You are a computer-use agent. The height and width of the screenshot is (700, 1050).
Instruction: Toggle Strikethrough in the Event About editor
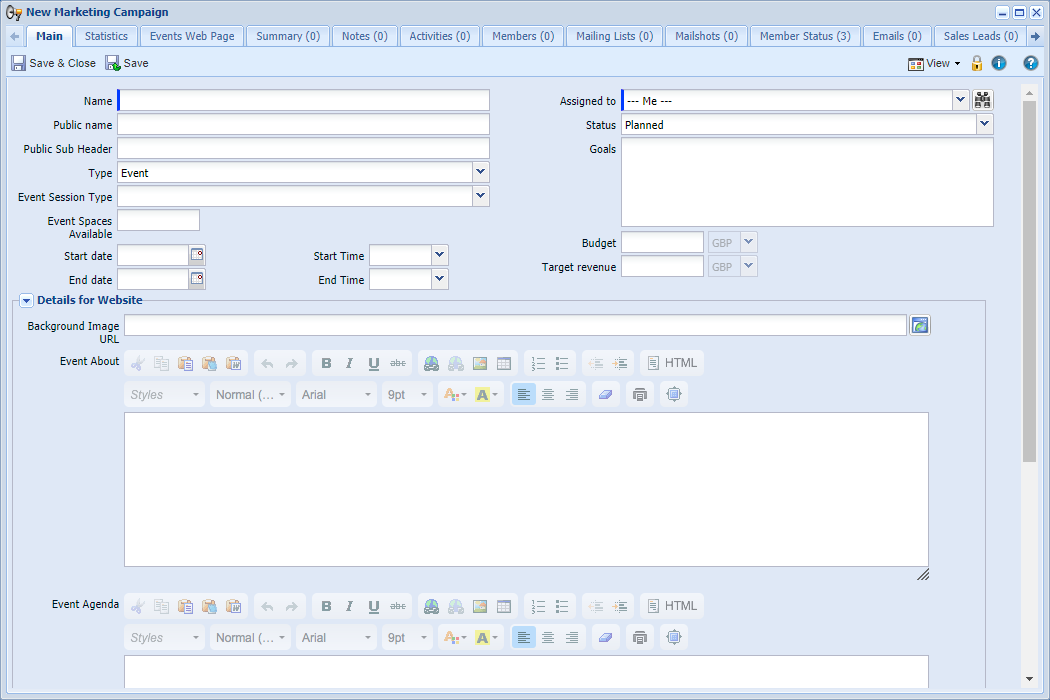(x=398, y=363)
